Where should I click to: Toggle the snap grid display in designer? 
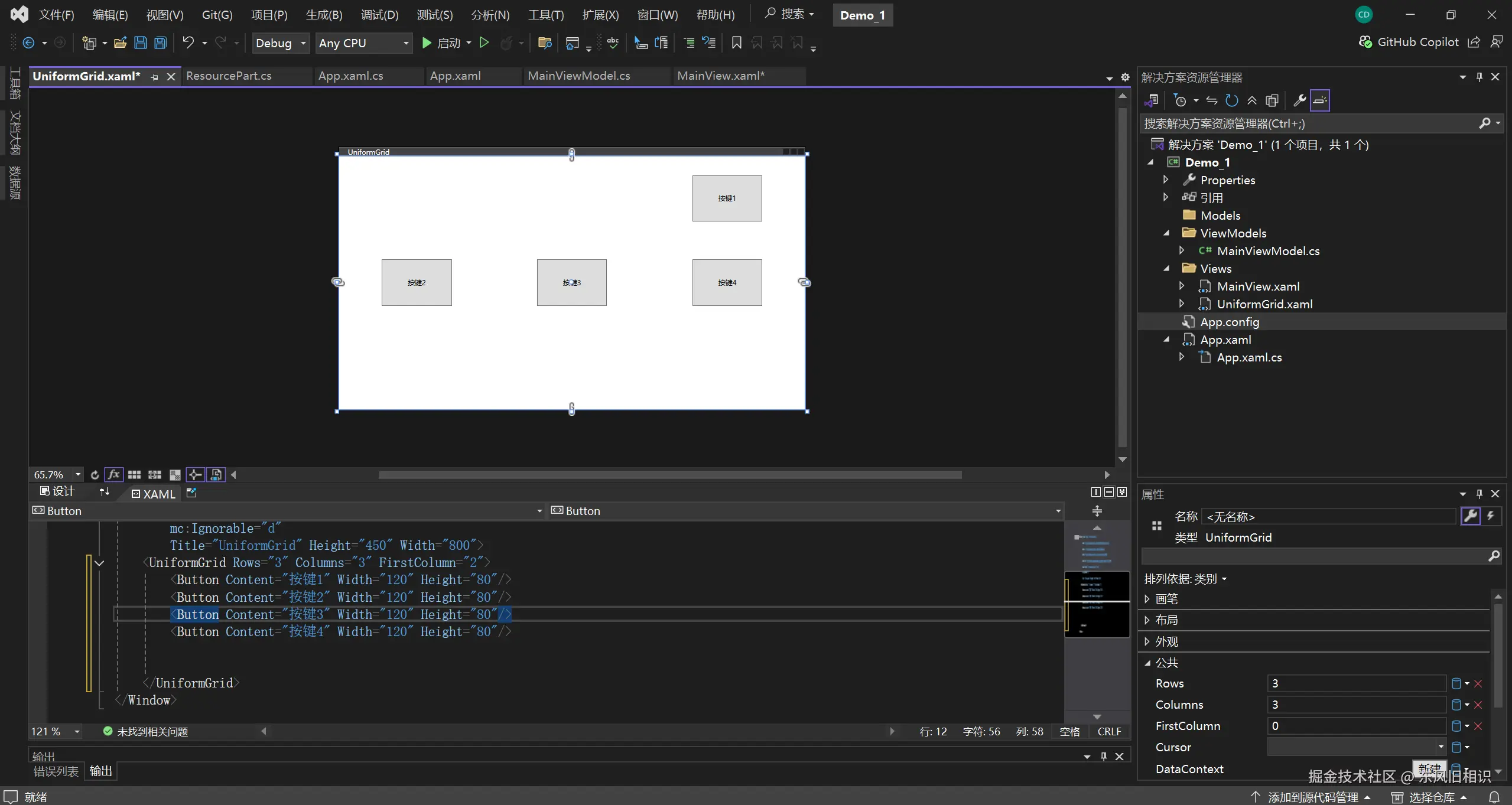pyautogui.click(x=134, y=475)
